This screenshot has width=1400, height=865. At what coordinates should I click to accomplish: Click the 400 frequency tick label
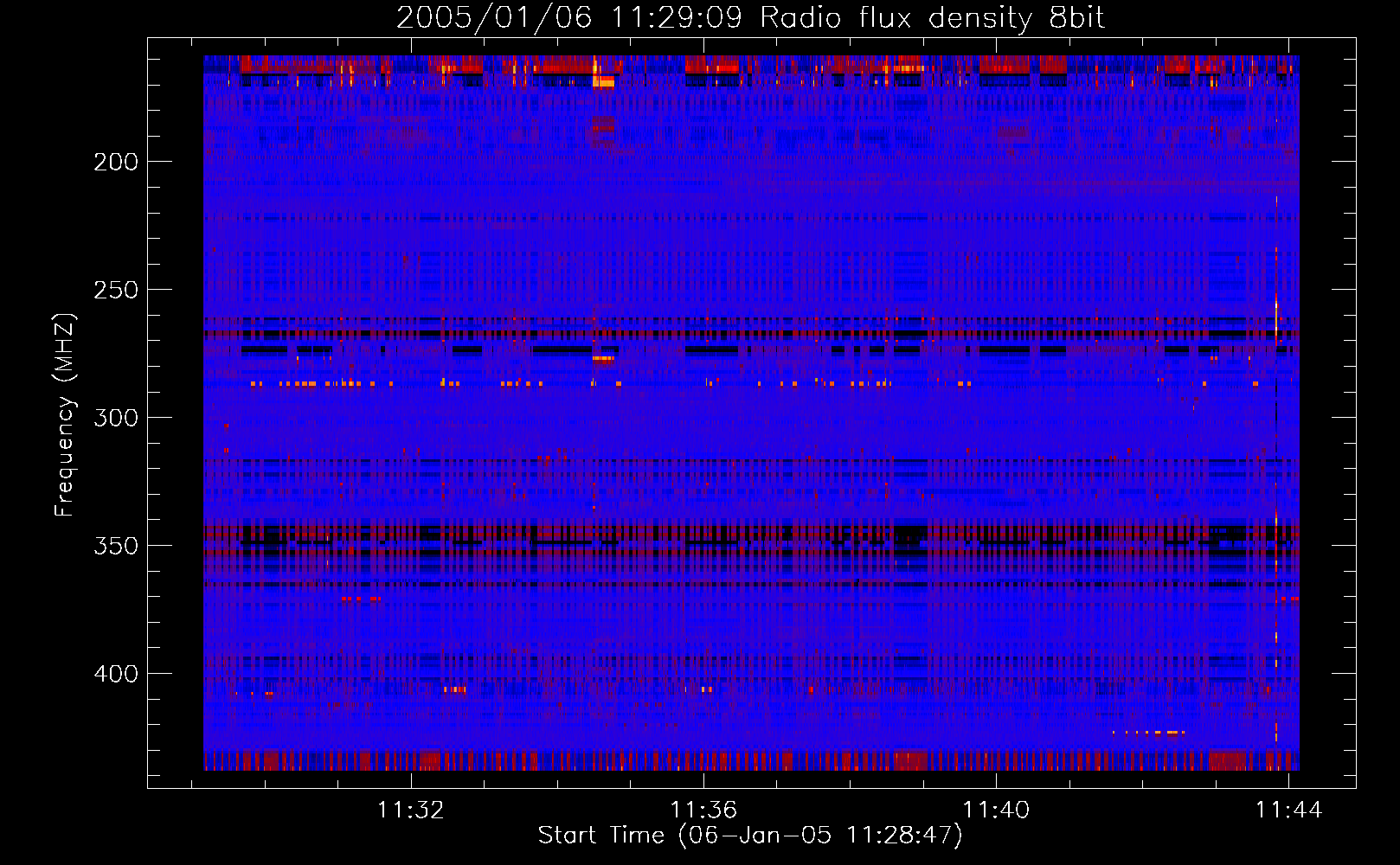click(116, 674)
